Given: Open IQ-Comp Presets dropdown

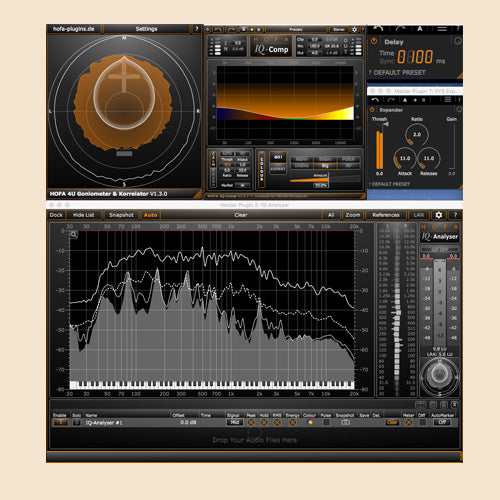Looking at the screenshot, I should (296, 30).
